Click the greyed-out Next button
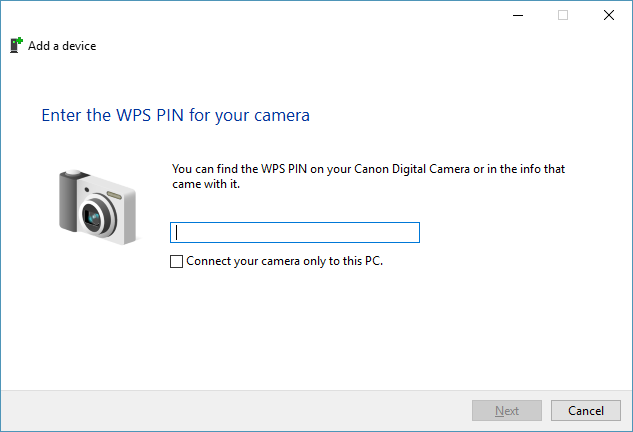This screenshot has height=432, width=633. (x=507, y=411)
